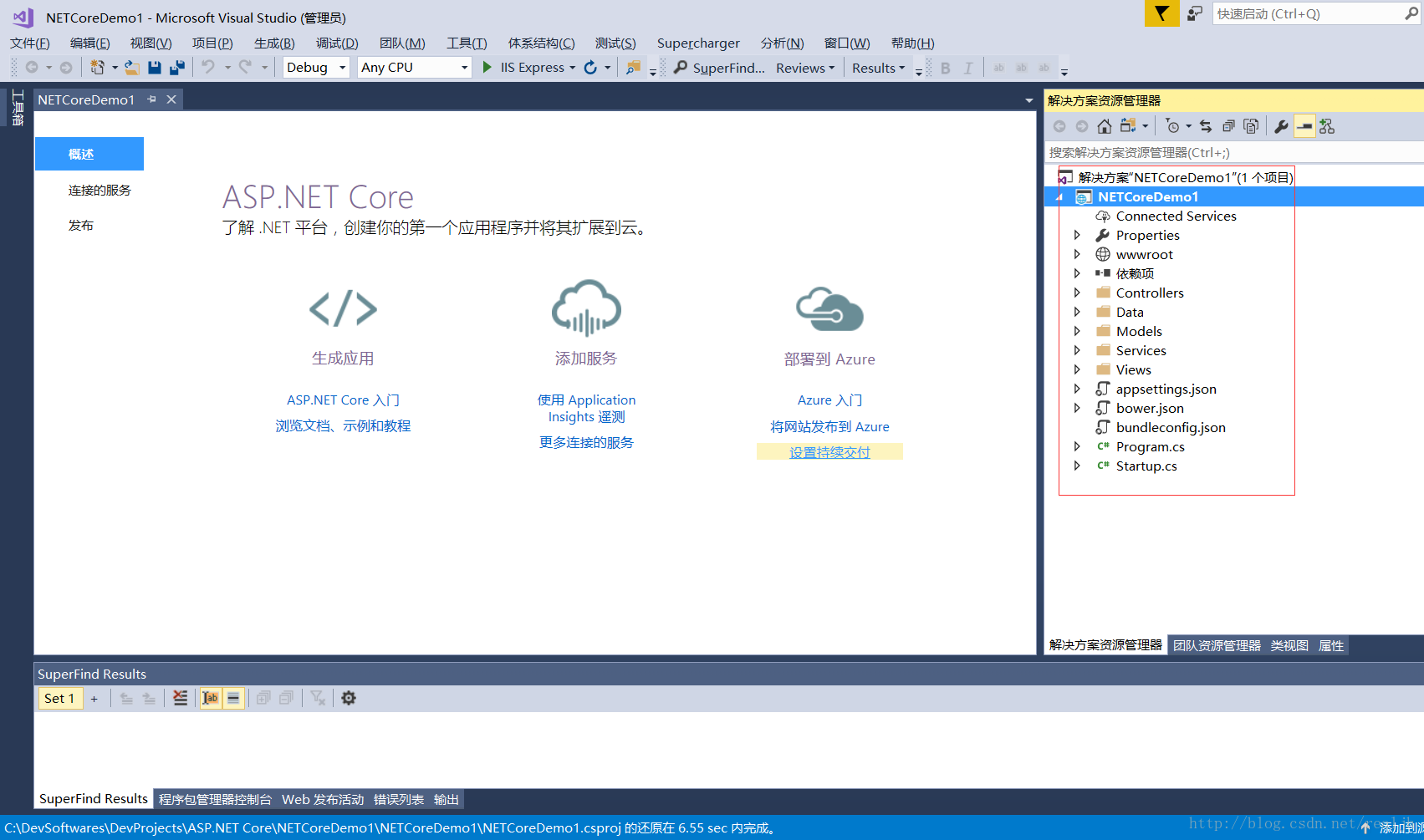Image resolution: width=1424 pixels, height=840 pixels.
Task: Switch to 团队资源管理器 tab
Action: click(1217, 645)
